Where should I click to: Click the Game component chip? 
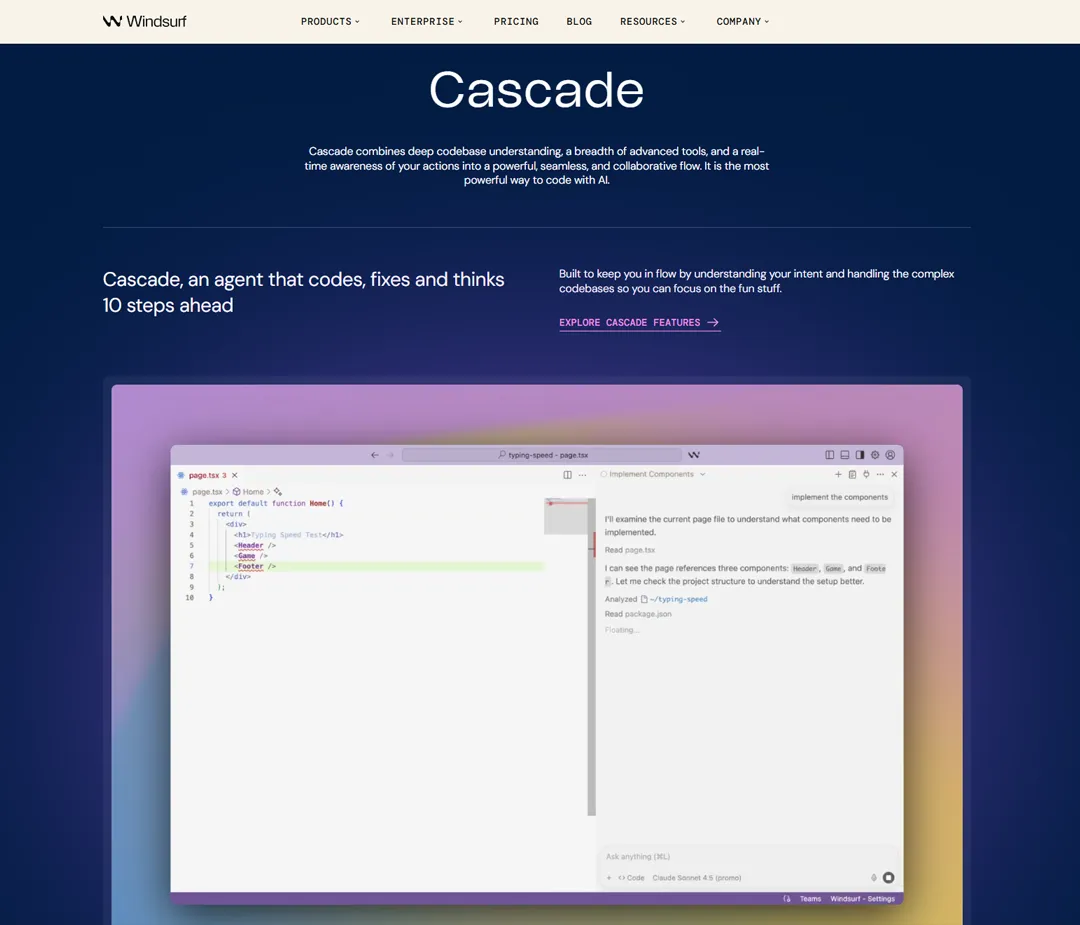coord(833,568)
